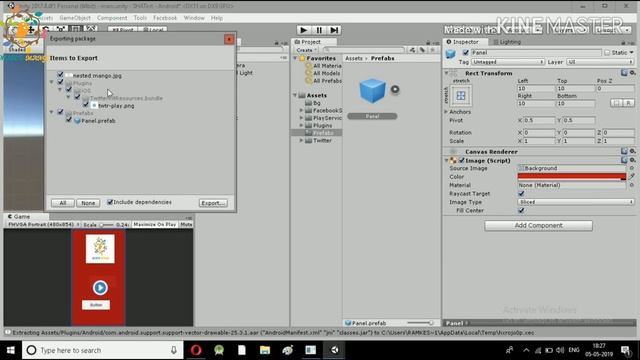Open File Explorer from the taskbar
The height and width of the screenshot is (360, 640).
point(264,350)
